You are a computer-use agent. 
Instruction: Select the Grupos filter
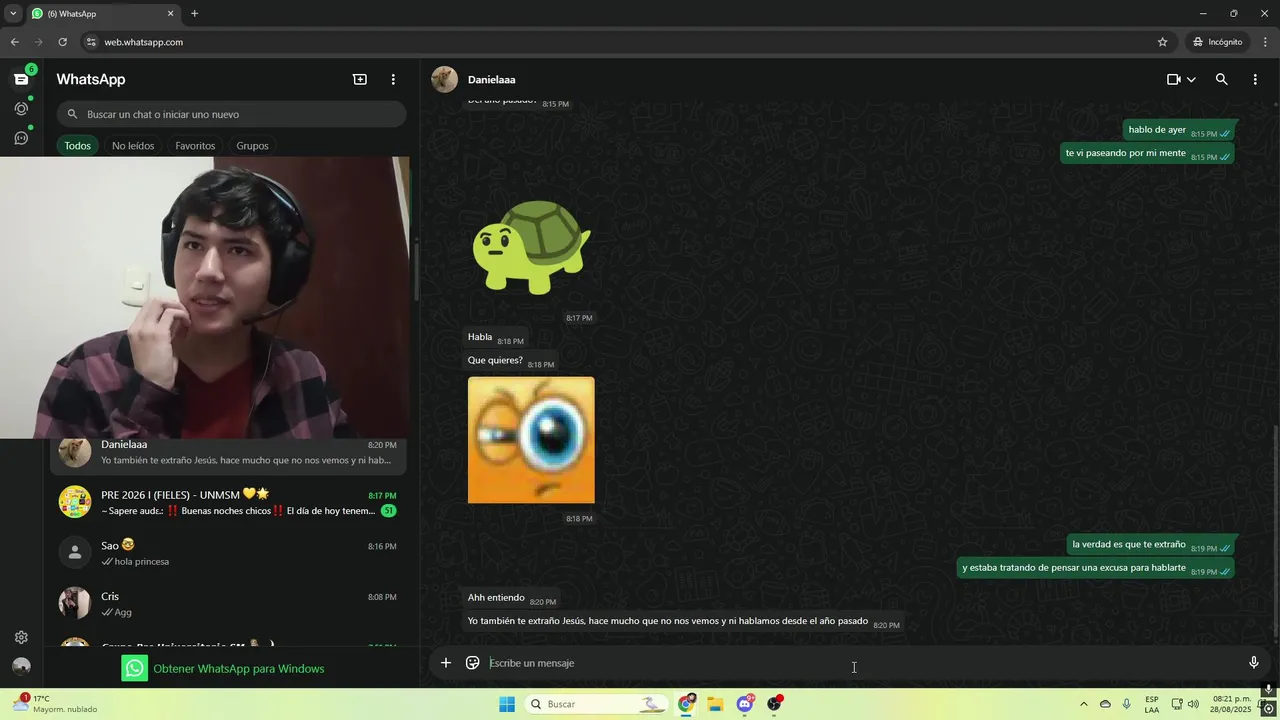252,146
